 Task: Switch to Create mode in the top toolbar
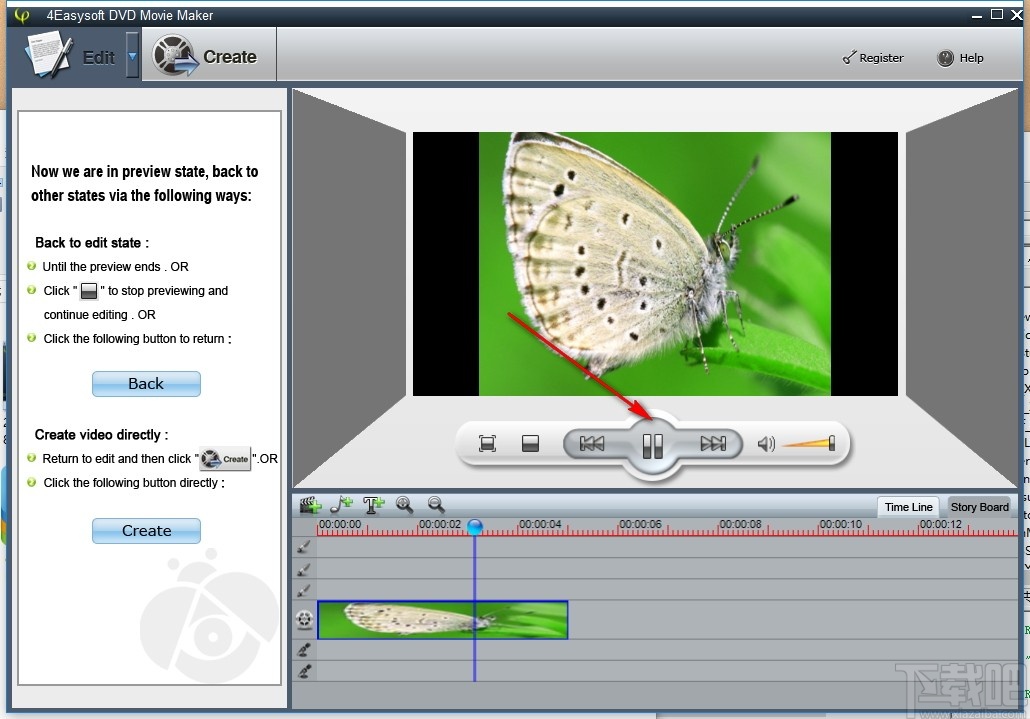coord(208,56)
